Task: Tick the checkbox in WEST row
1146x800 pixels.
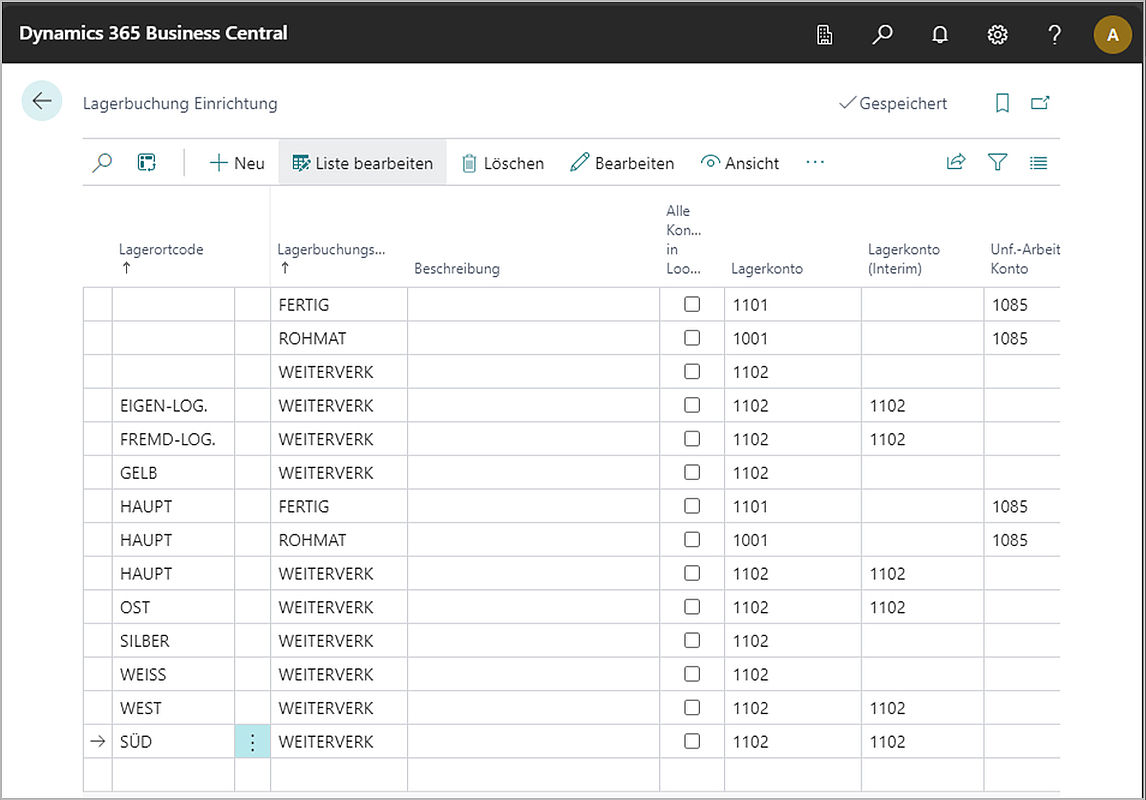Action: tap(691, 707)
